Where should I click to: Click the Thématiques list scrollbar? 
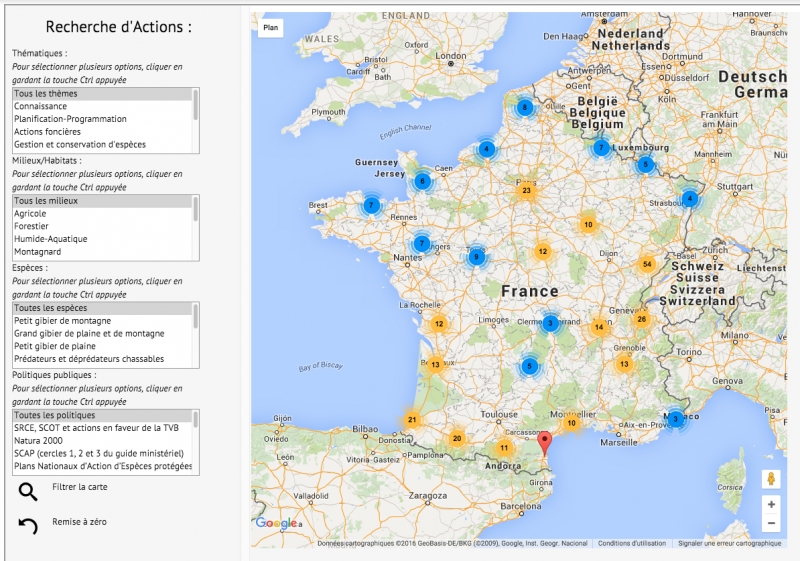[195, 105]
